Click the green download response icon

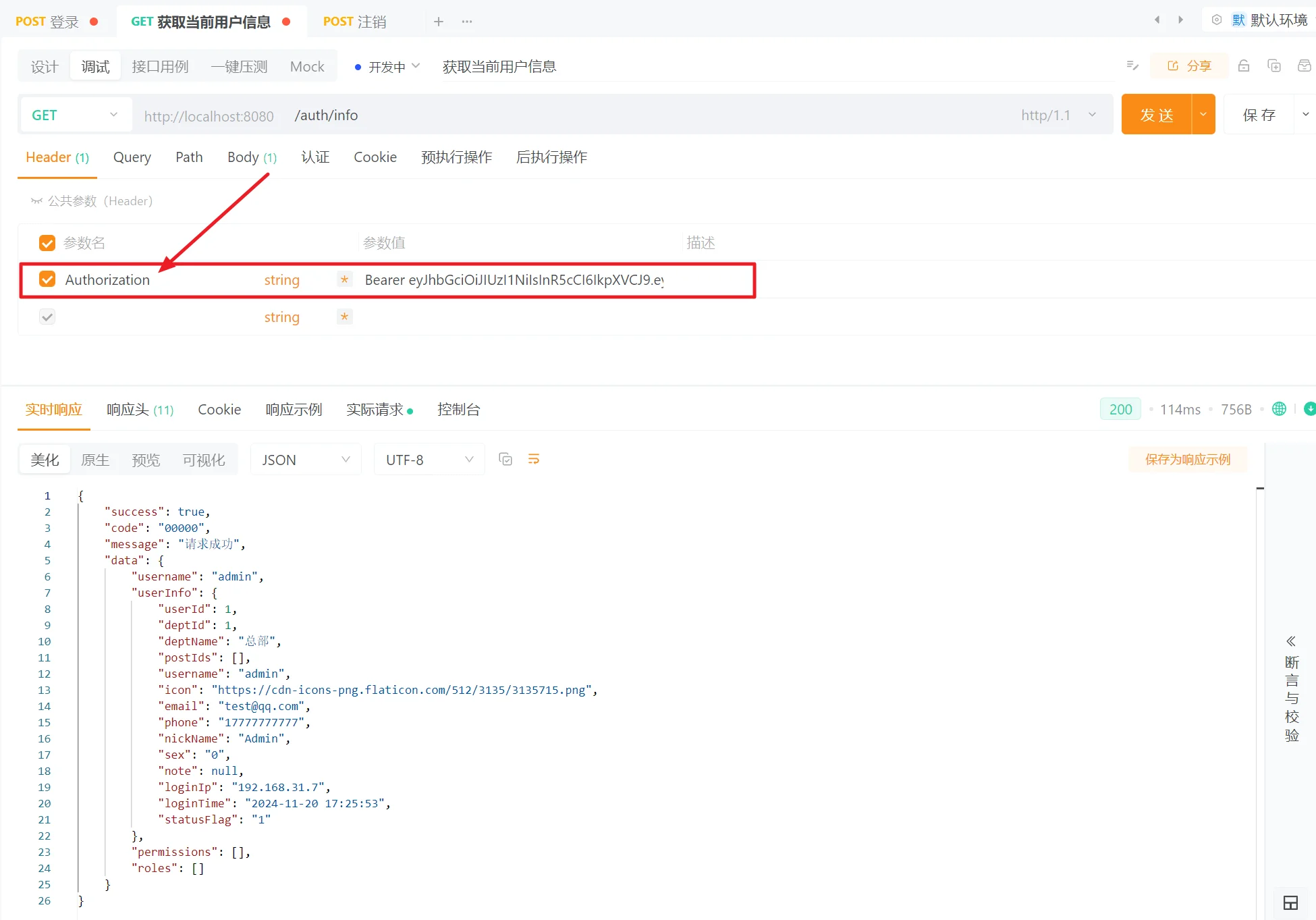tap(1309, 409)
